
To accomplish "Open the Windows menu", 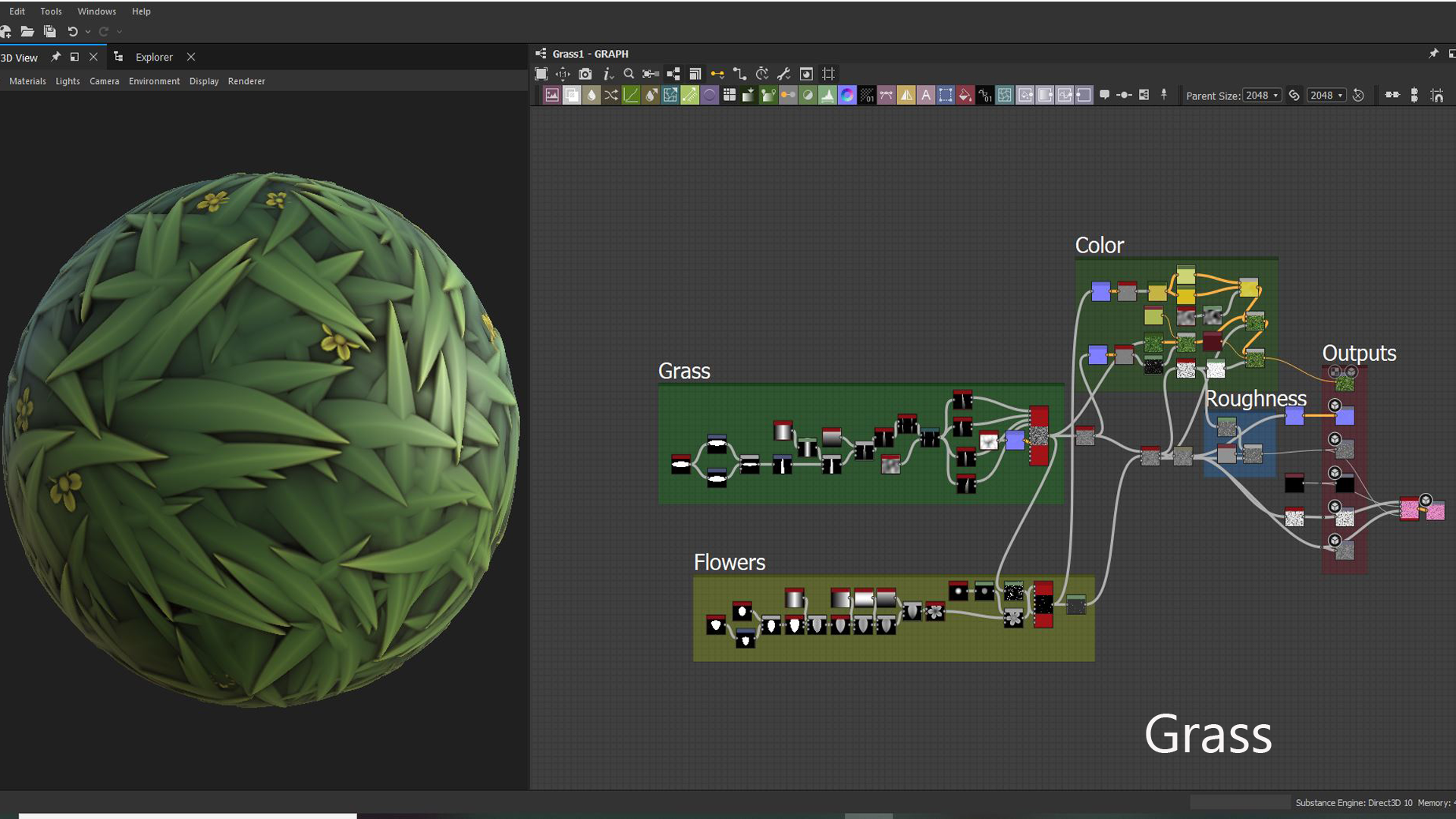I will tap(96, 11).
